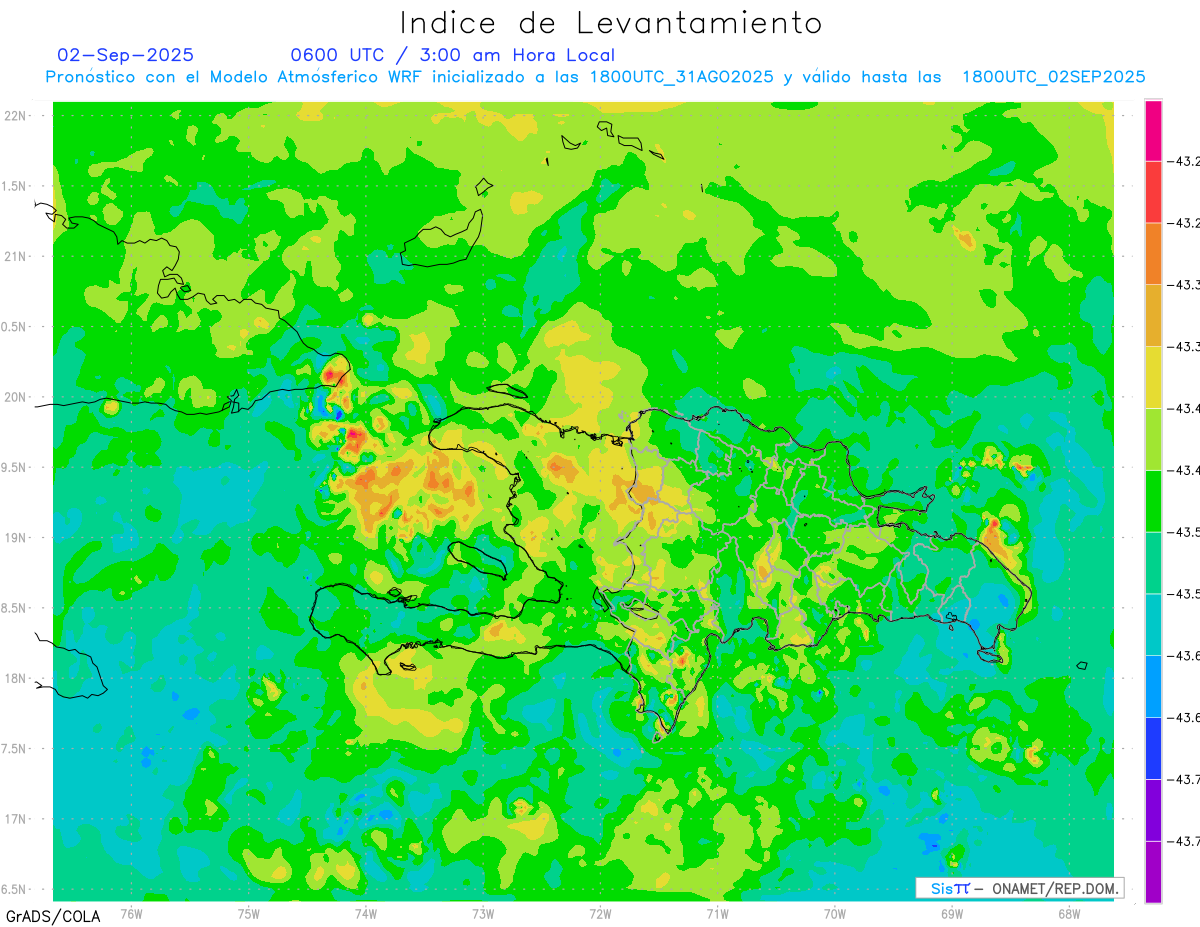Viewport: 1200px width, 927px height.
Task: Pick the orange swatch in the color legend
Action: [1153, 254]
